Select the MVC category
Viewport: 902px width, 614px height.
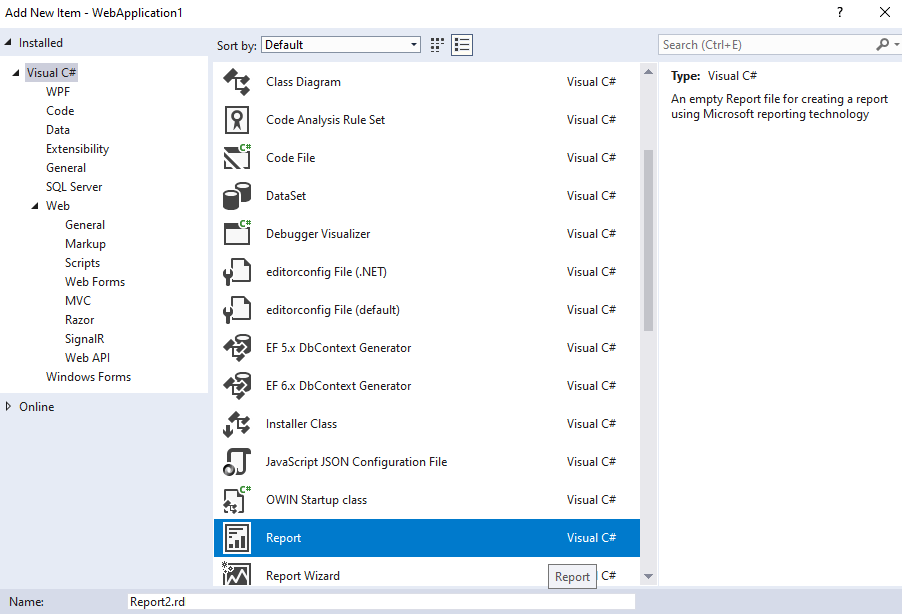point(79,300)
